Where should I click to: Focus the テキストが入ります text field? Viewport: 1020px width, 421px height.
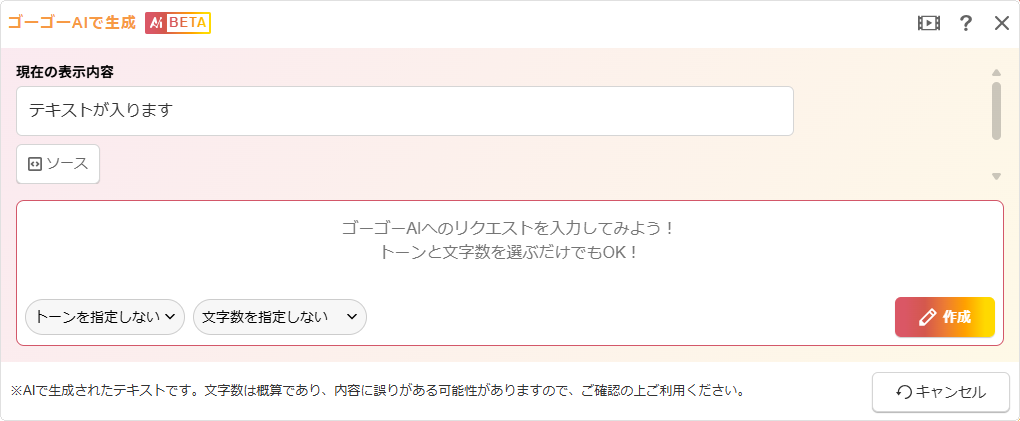tap(404, 111)
